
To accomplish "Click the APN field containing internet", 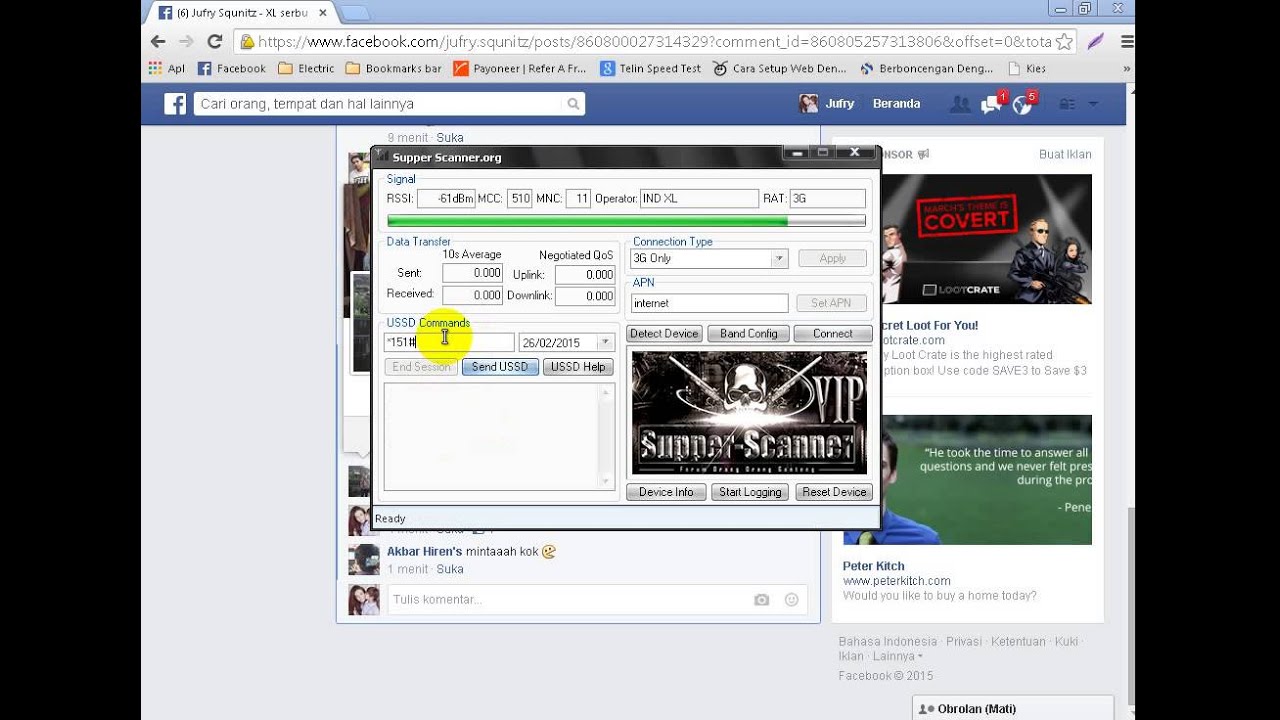I will [x=709, y=303].
